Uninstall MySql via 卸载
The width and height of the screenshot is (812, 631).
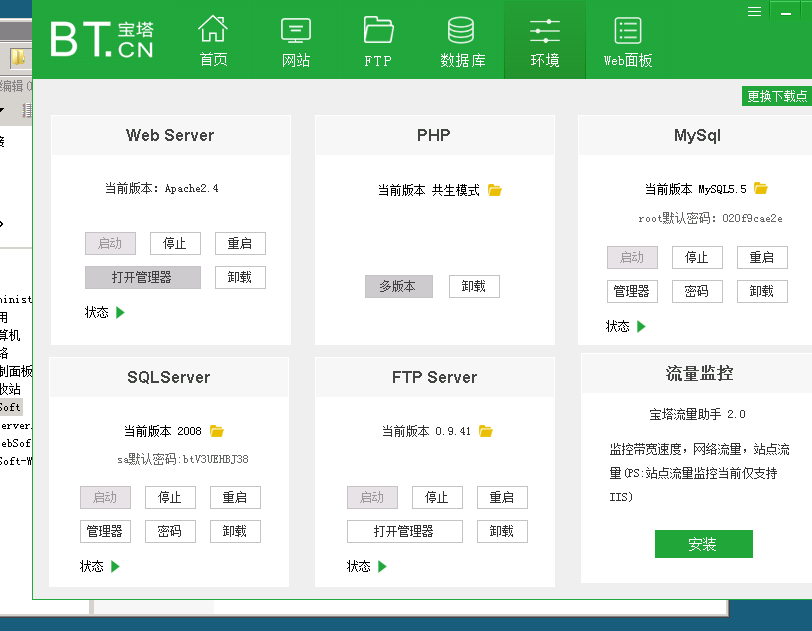point(762,291)
